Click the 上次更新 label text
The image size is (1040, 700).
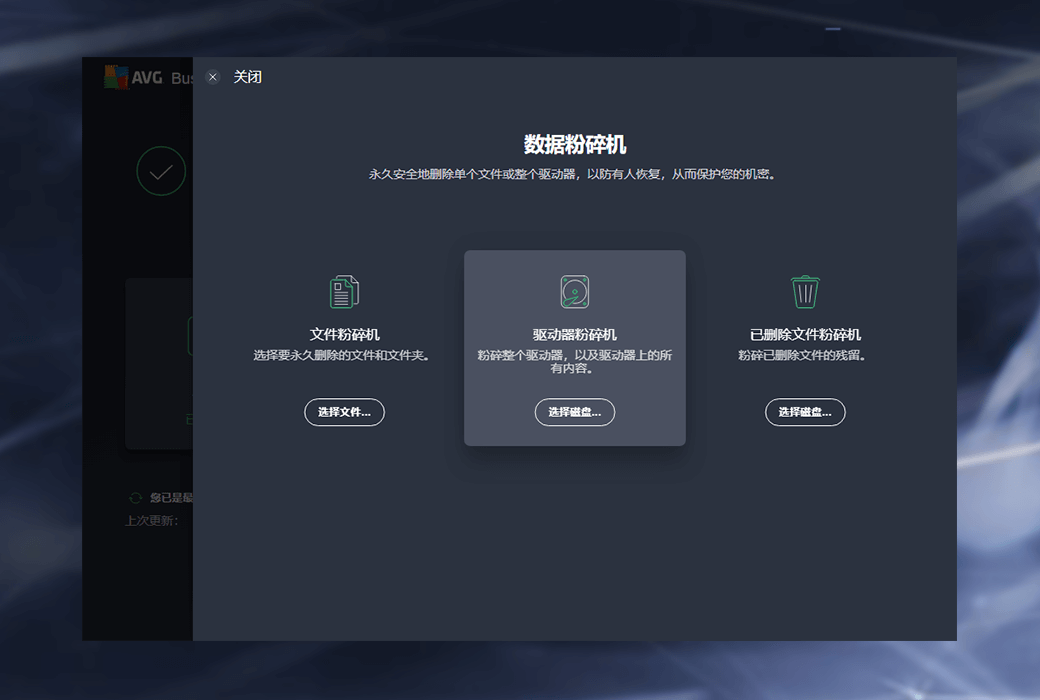152,520
